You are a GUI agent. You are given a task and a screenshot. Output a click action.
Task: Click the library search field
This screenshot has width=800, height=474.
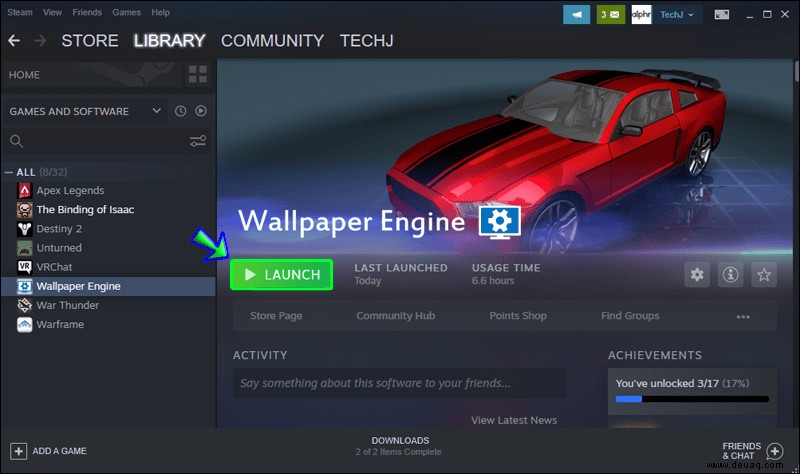click(x=108, y=141)
